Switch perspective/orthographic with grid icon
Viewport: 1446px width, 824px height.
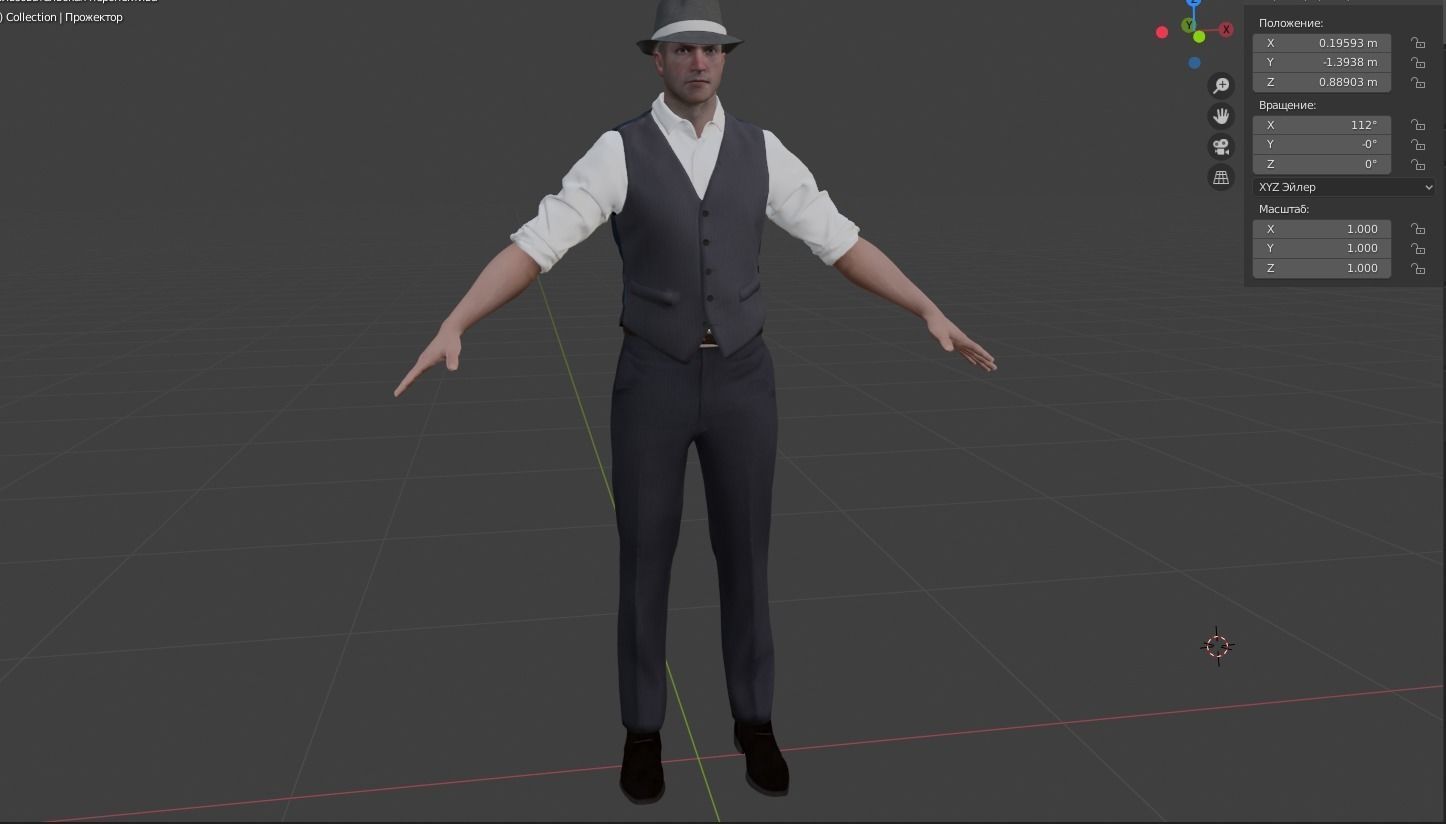1221,178
